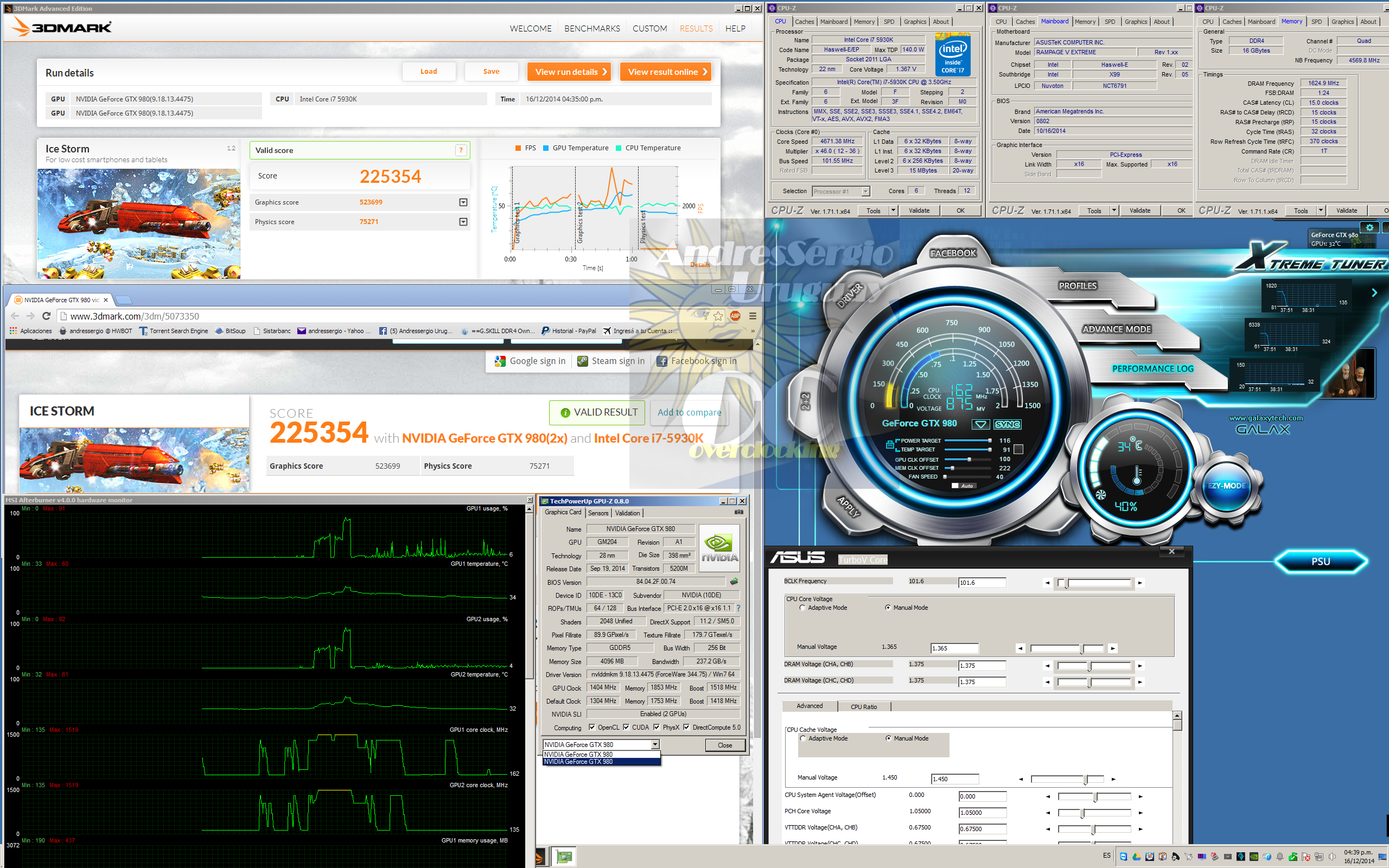Click the GPU-Z screenshot camera icon

738,512
